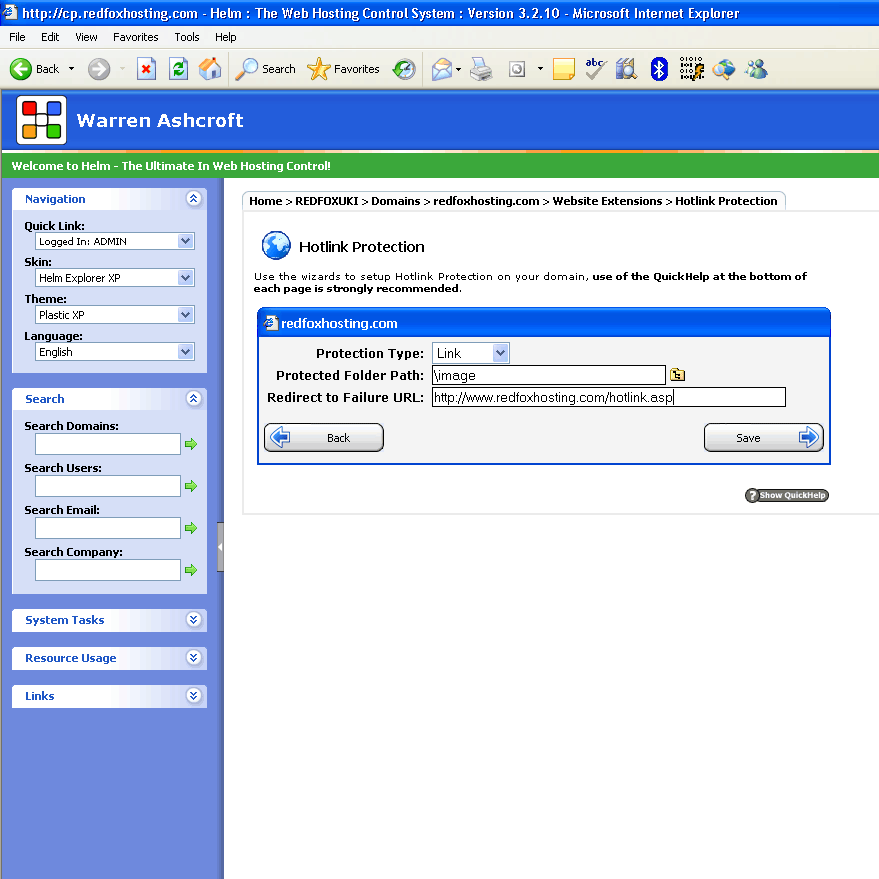The image size is (879, 879).
Task: Click the Search Domains input field
Action: coord(108,444)
